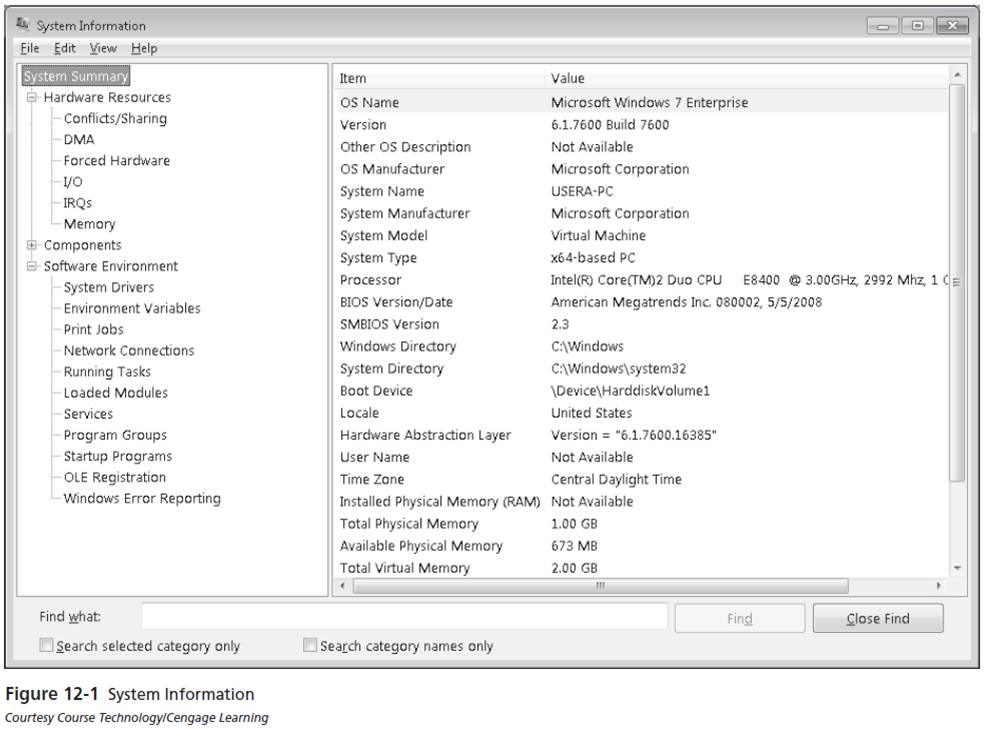Collapse the Software Environment node
Viewport: 984px width, 729px height.
point(31,266)
